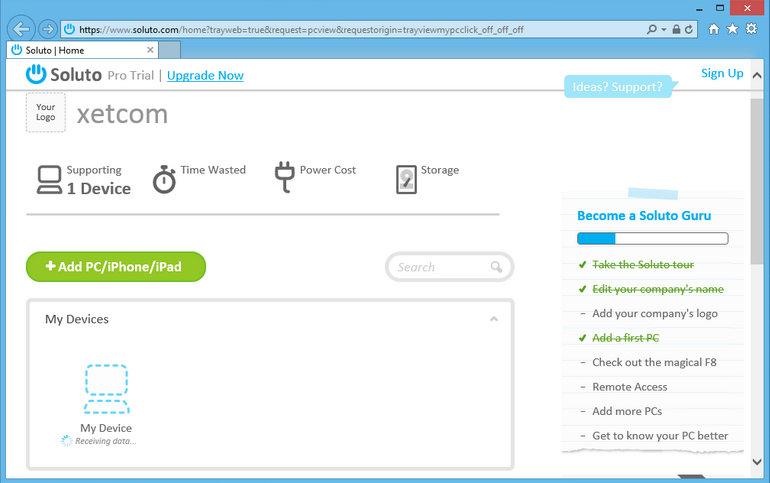Click the Pro Trial label
The height and width of the screenshot is (483, 770).
pyautogui.click(x=131, y=75)
